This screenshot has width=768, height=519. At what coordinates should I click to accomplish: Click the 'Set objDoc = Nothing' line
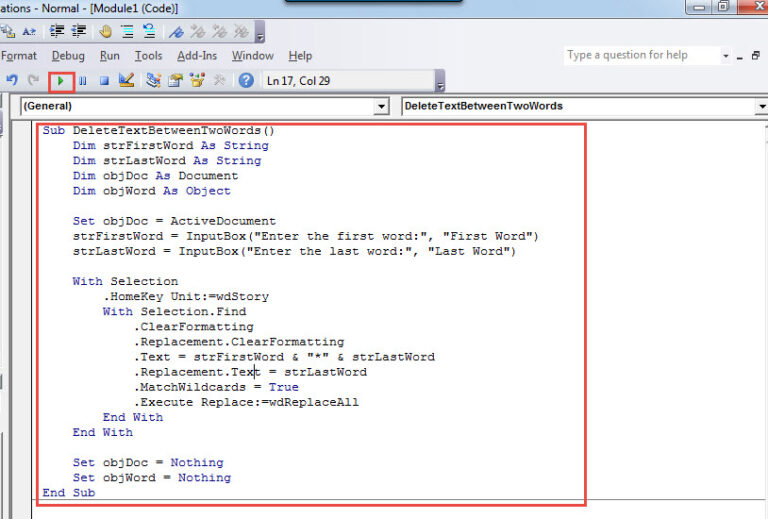click(x=148, y=463)
